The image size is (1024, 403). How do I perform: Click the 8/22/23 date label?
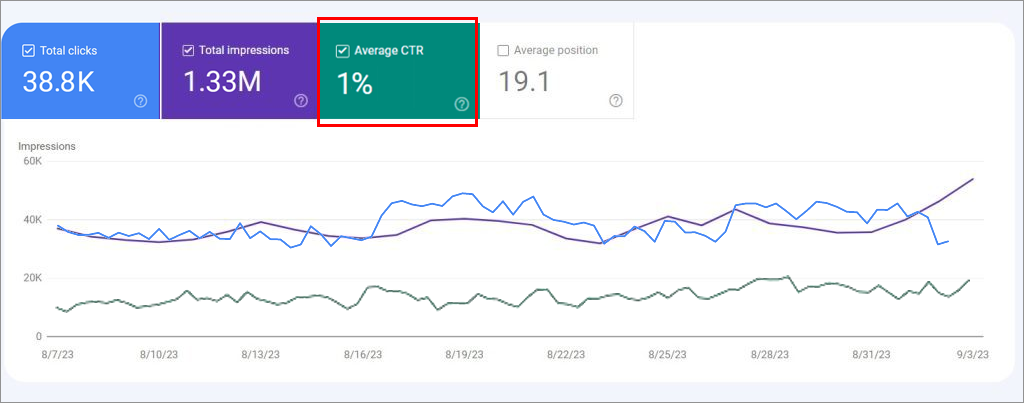(566, 355)
